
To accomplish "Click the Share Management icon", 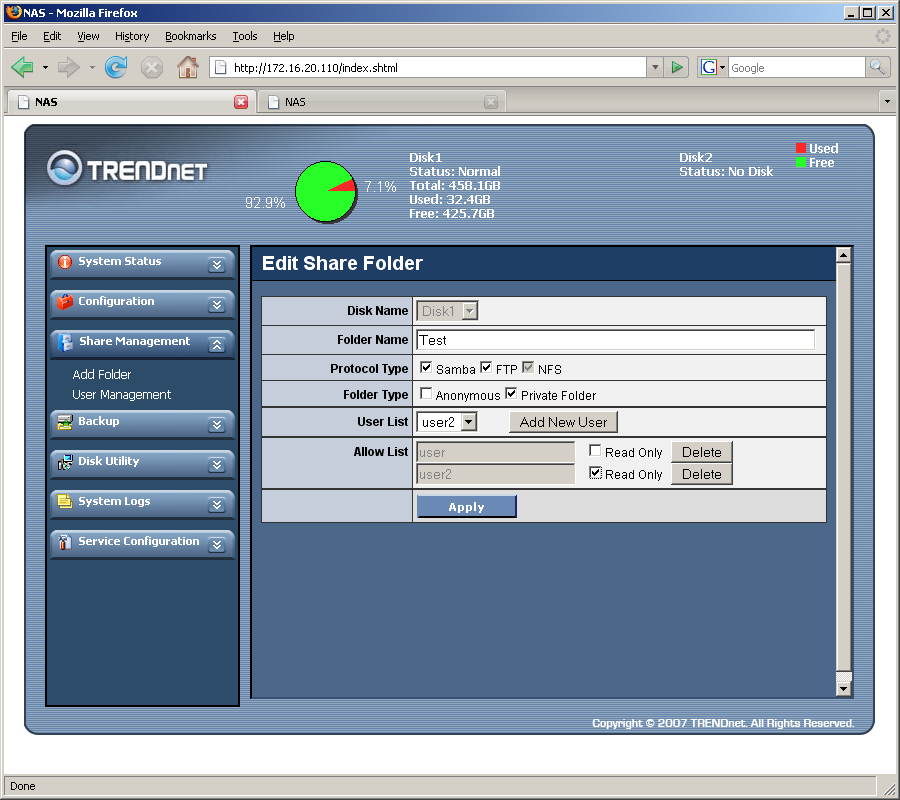I will 65,342.
